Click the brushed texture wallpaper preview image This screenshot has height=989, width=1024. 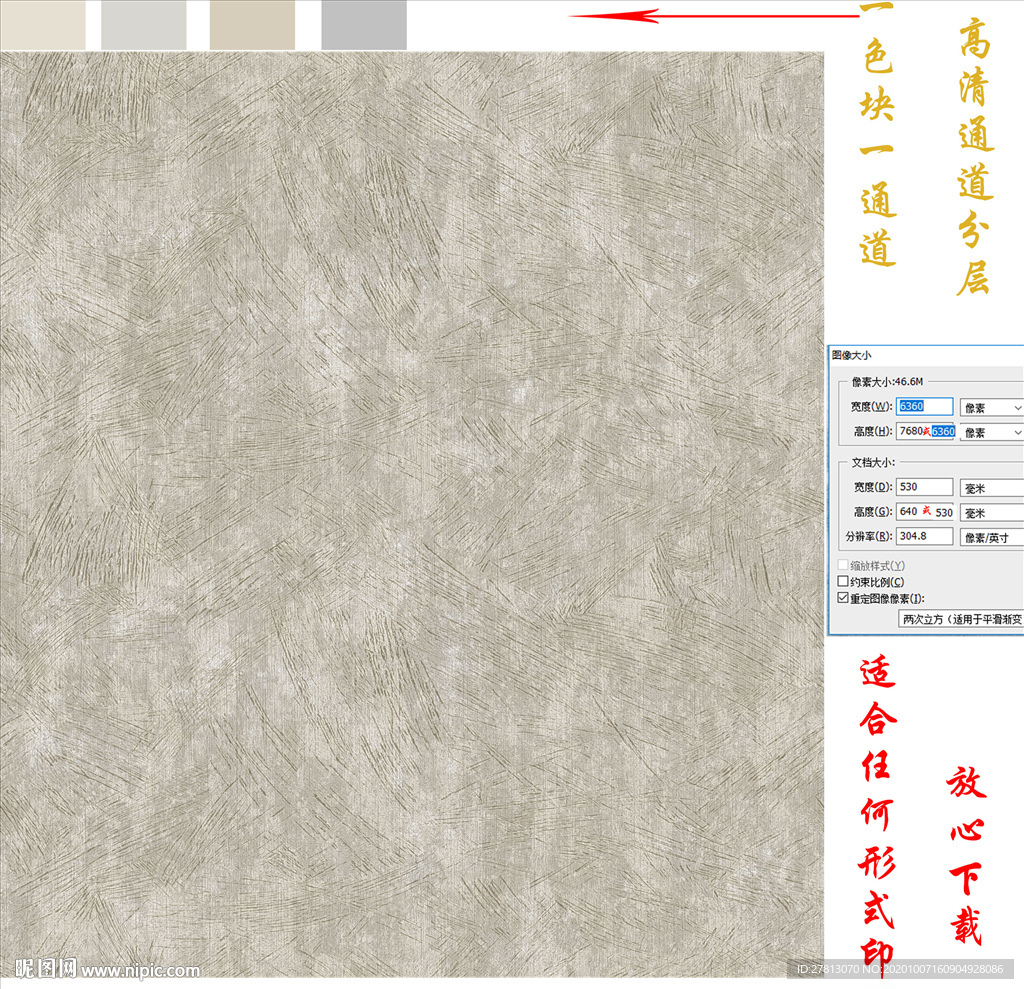click(x=412, y=515)
